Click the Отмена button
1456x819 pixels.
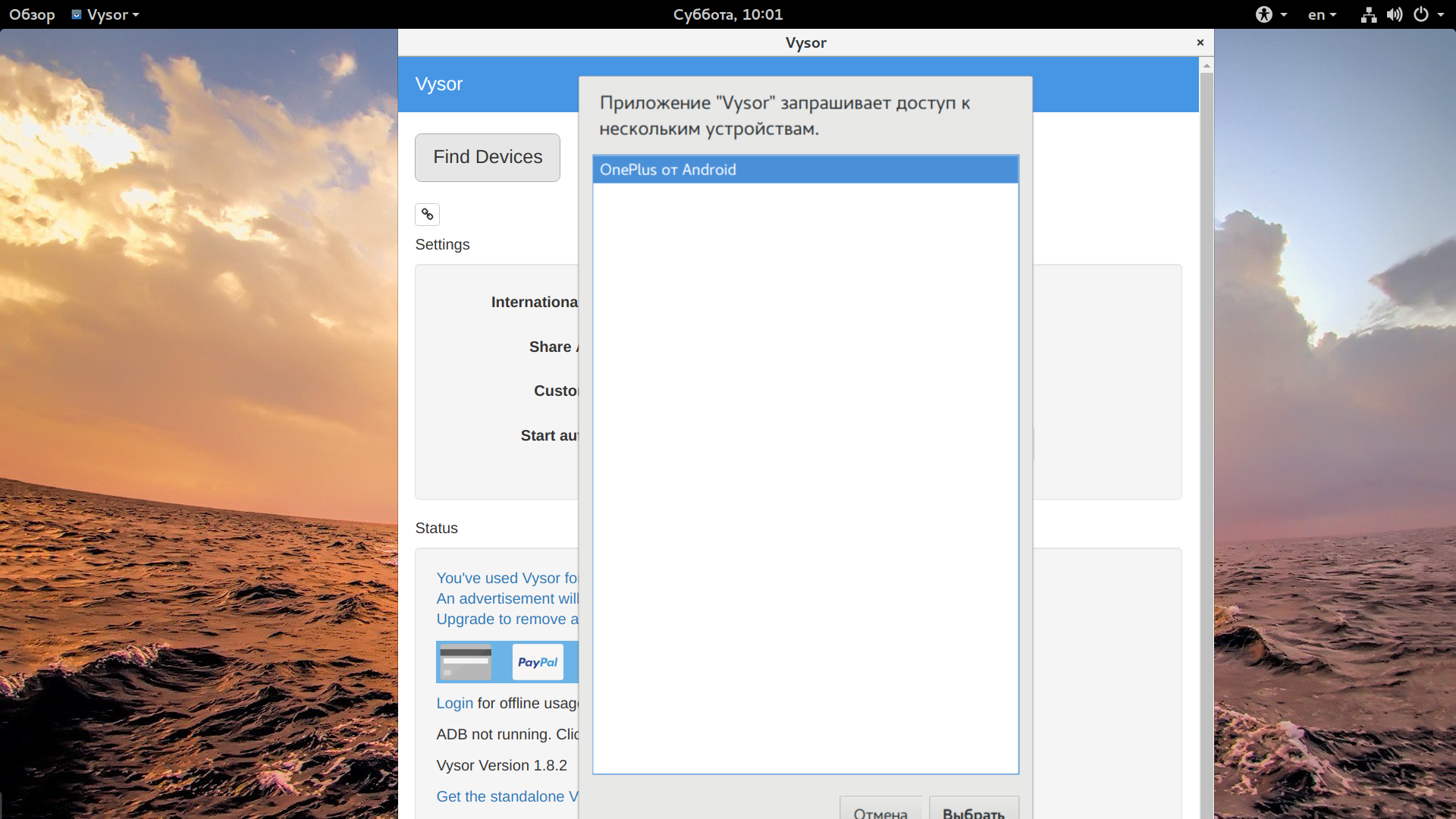point(880,808)
